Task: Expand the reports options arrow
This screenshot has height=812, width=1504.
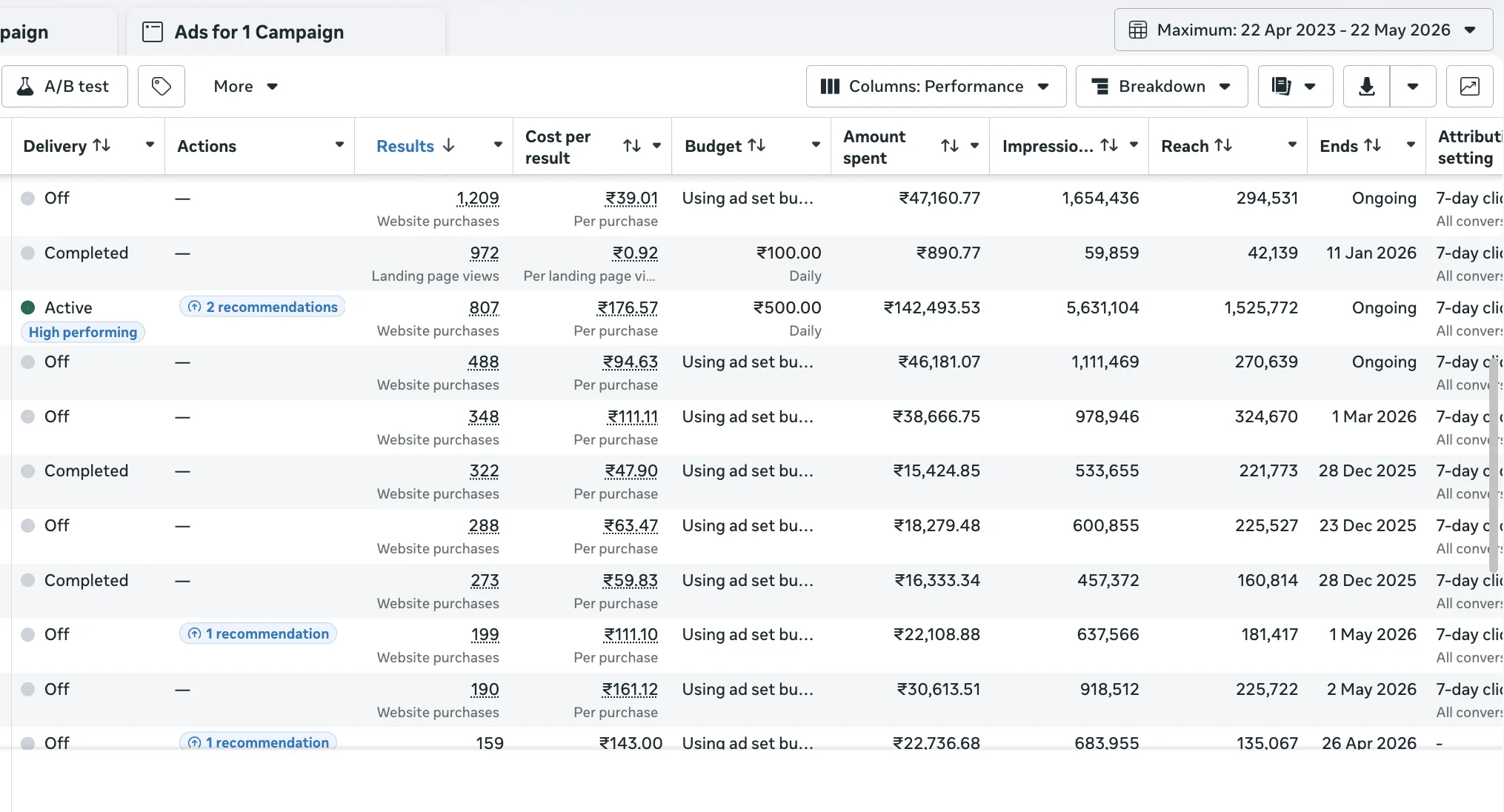Action: pyautogui.click(x=1310, y=86)
